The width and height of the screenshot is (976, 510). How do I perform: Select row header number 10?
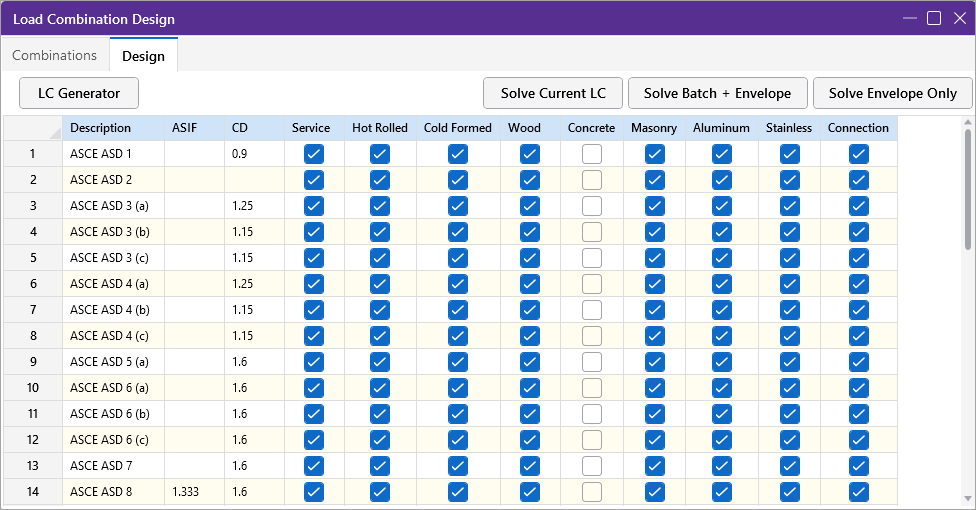(32, 388)
